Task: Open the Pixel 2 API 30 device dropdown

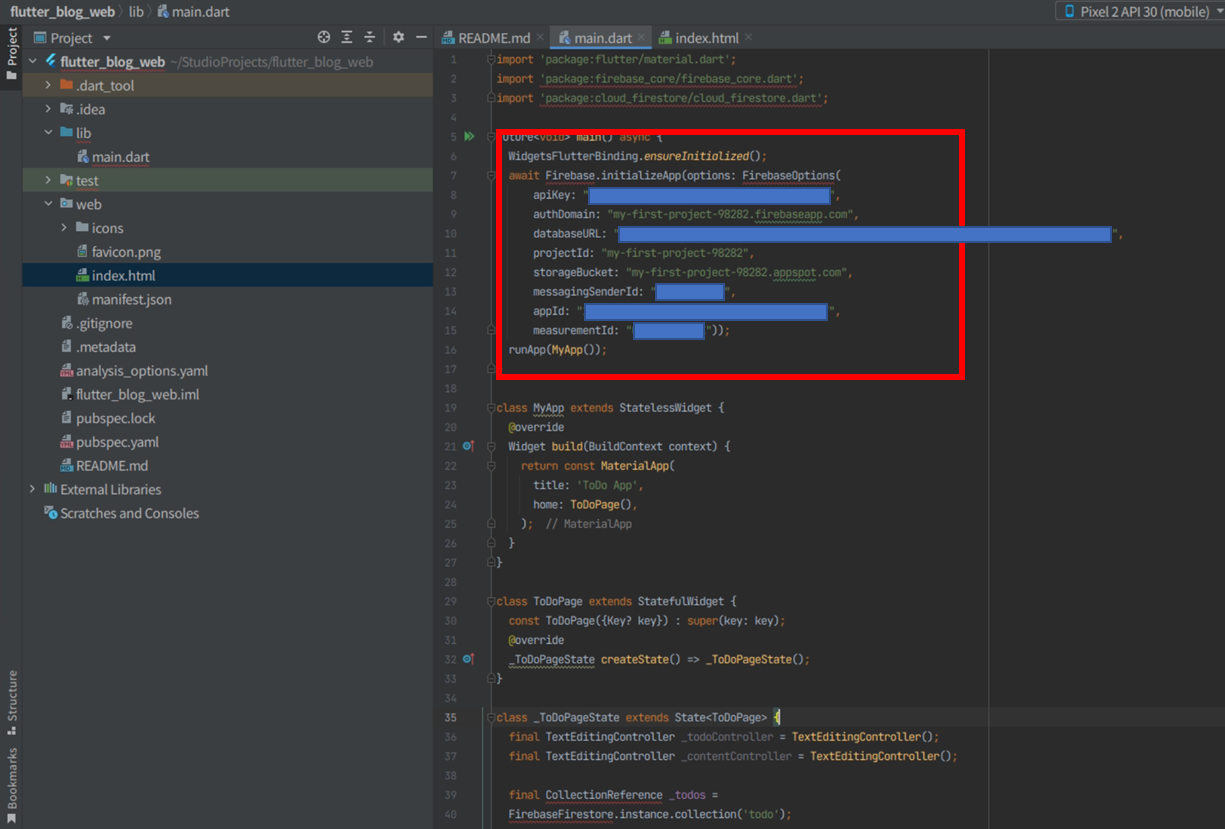Action: pos(1138,11)
